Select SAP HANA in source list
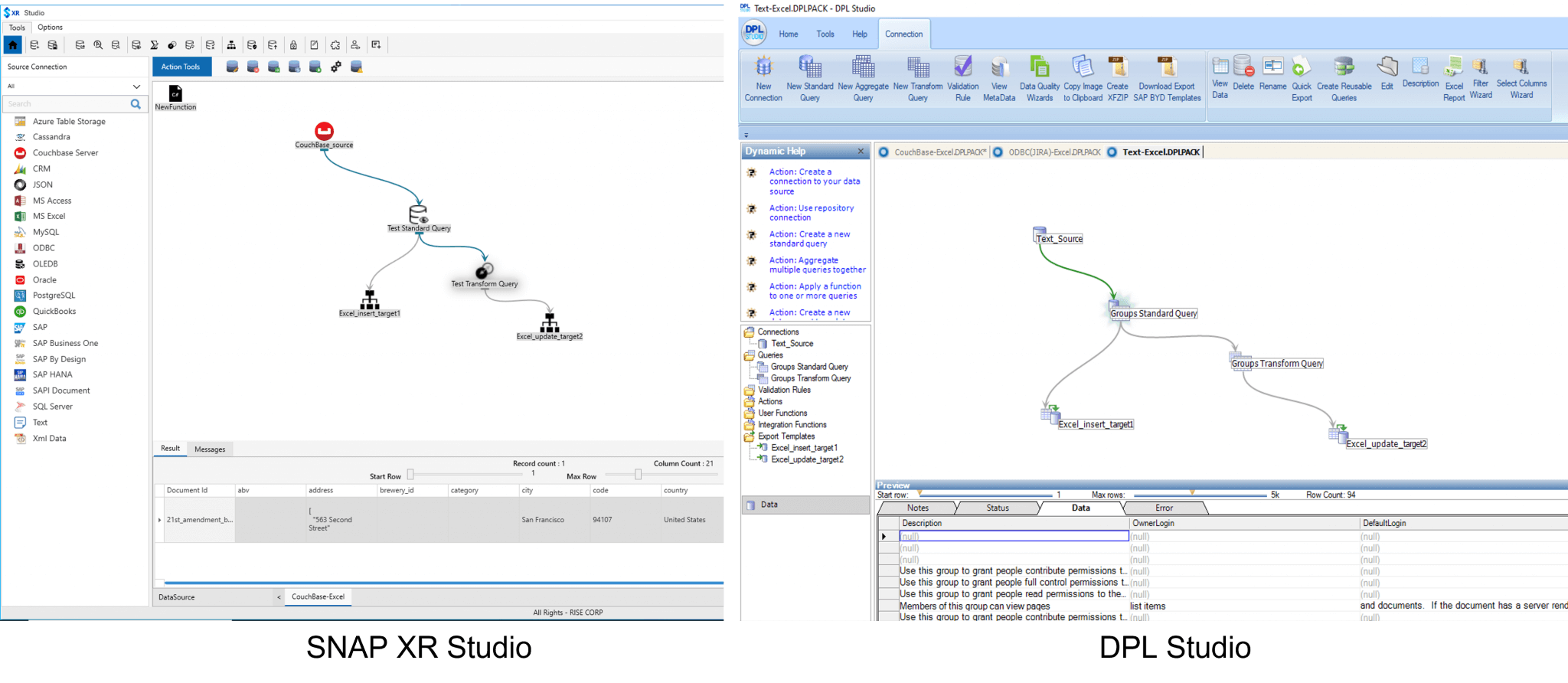This screenshot has width=1568, height=683. pos(52,375)
